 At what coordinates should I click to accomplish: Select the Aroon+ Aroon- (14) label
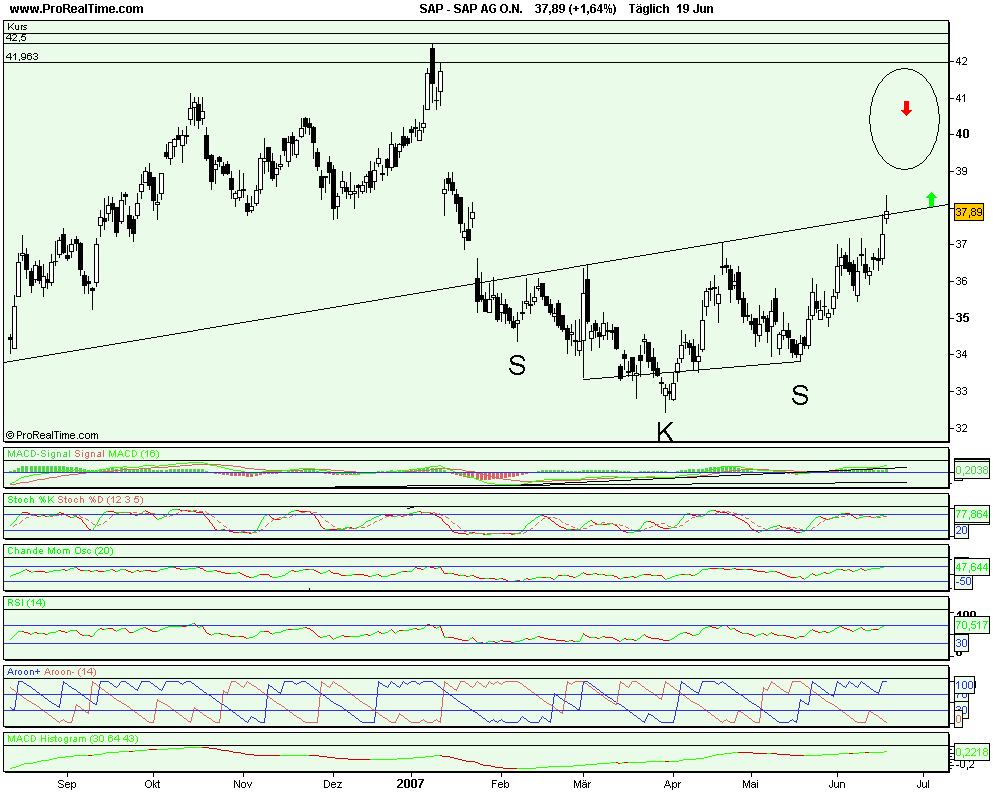click(x=52, y=671)
